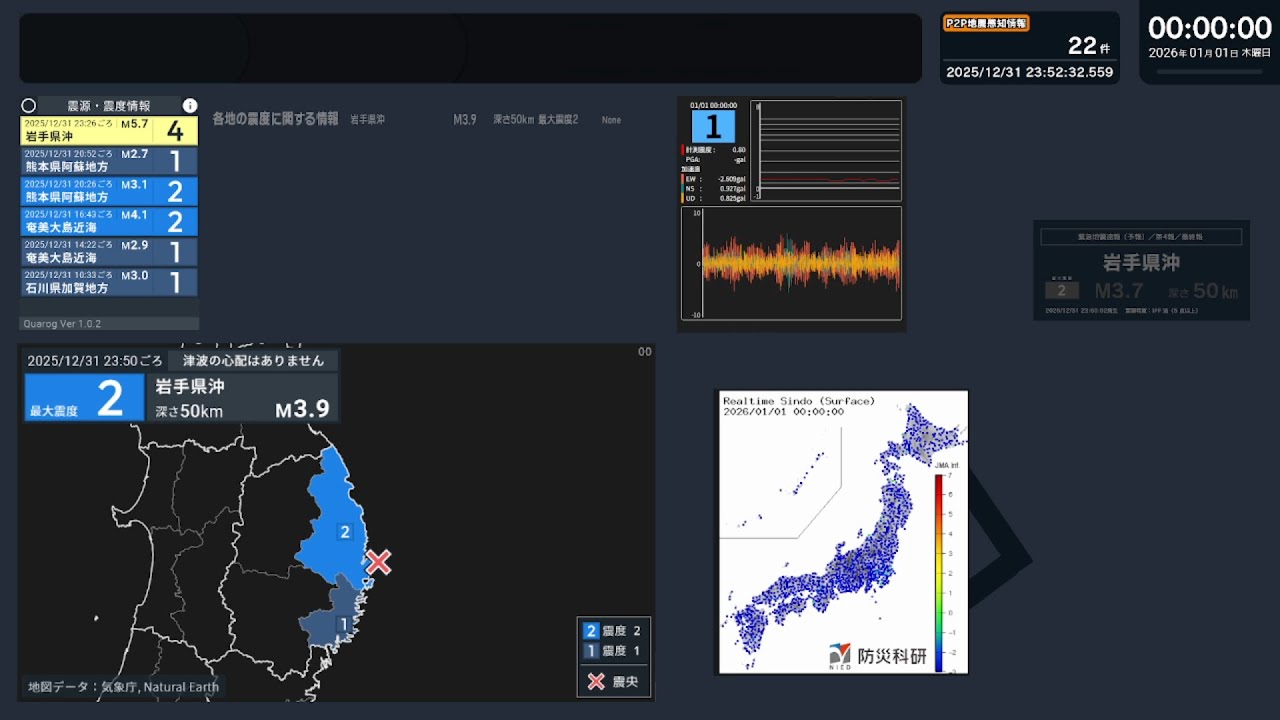This screenshot has height=720, width=1280.
Task: Click the 津波の心配はありません notice
Action: [253, 360]
